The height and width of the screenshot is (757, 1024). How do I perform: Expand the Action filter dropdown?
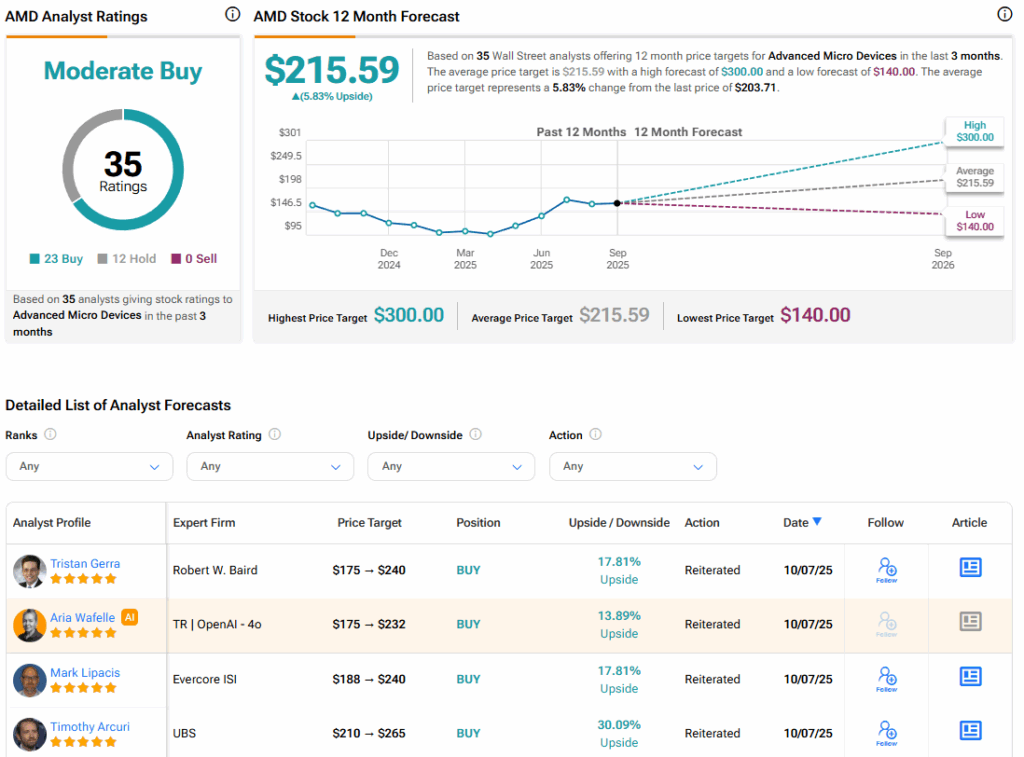(632, 466)
